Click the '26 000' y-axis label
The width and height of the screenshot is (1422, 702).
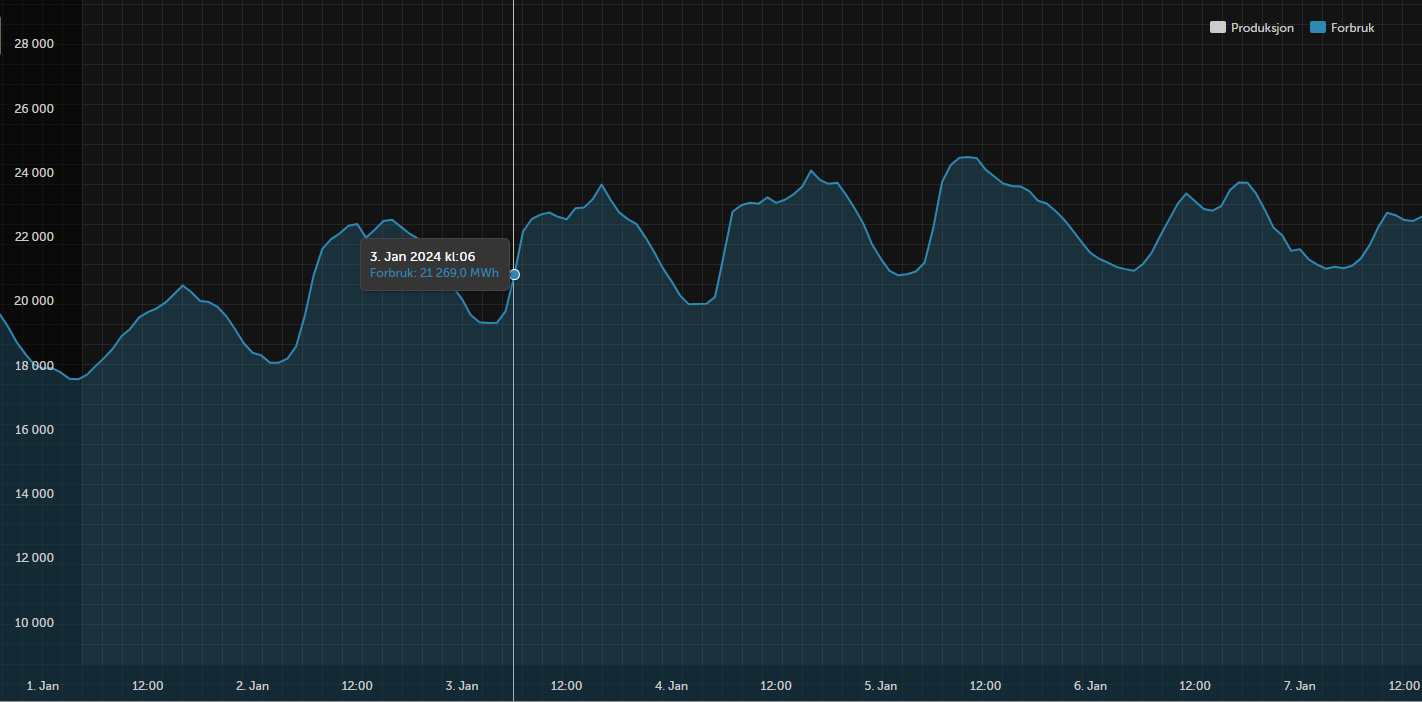pos(34,108)
